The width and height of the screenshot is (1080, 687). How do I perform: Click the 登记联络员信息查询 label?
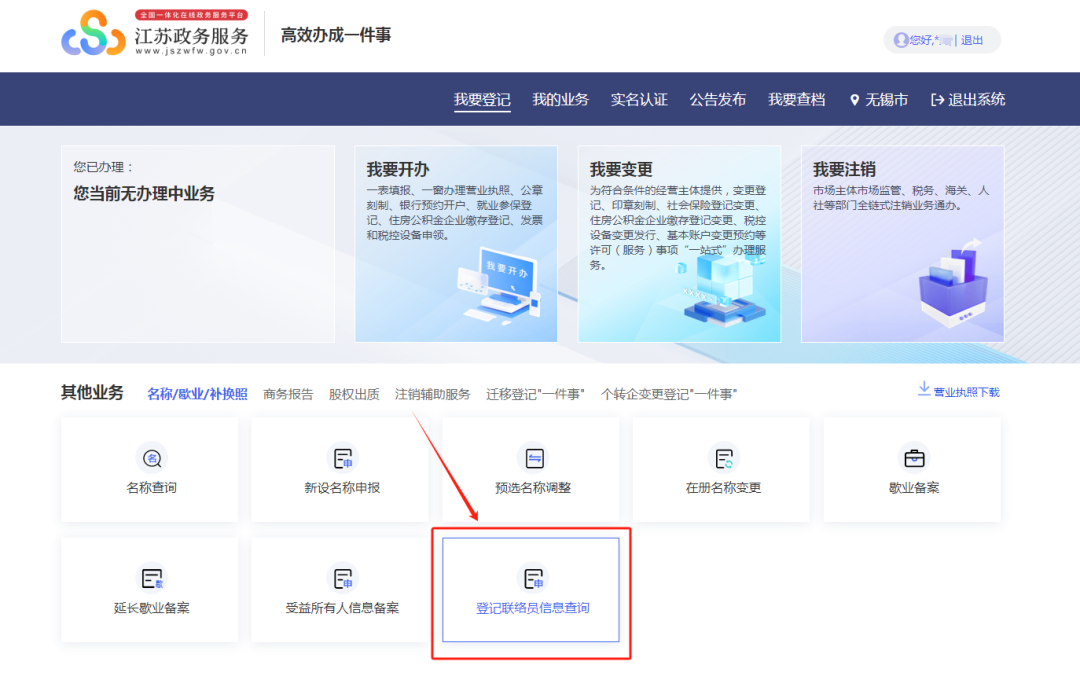pos(533,608)
